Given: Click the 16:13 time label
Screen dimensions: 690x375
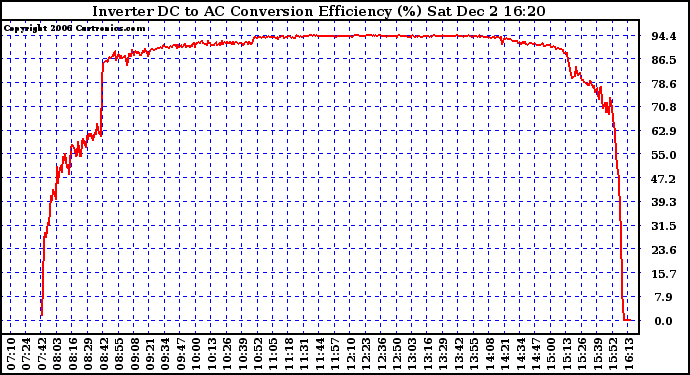Looking at the screenshot, I should (x=628, y=354).
